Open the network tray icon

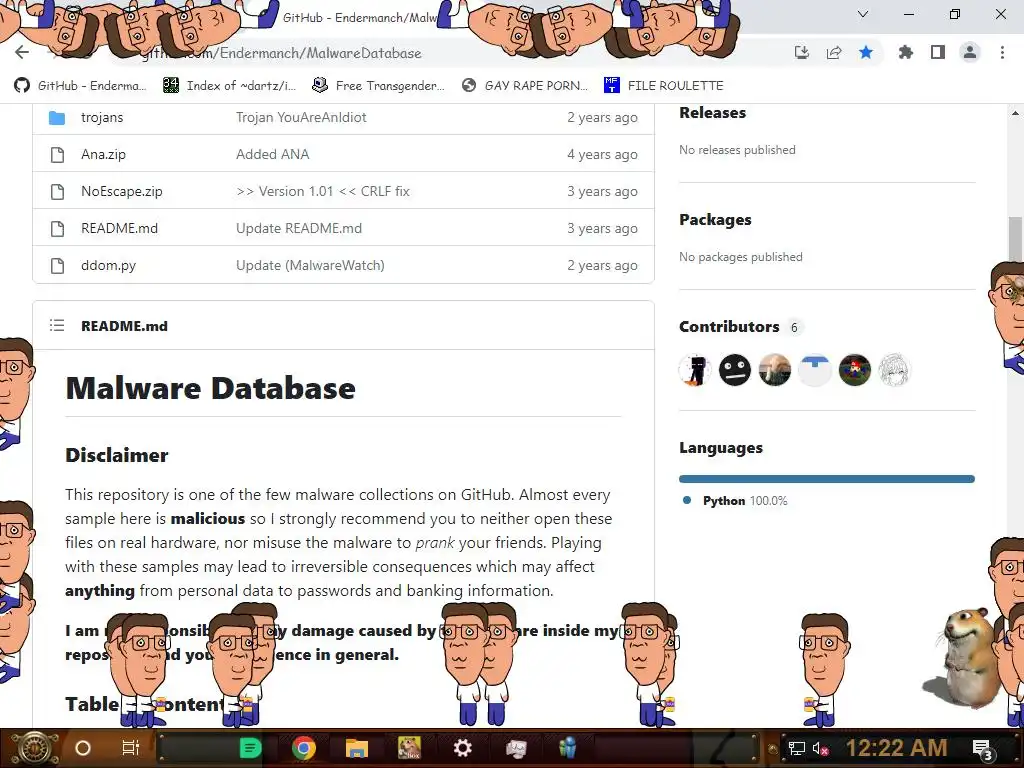coord(797,749)
